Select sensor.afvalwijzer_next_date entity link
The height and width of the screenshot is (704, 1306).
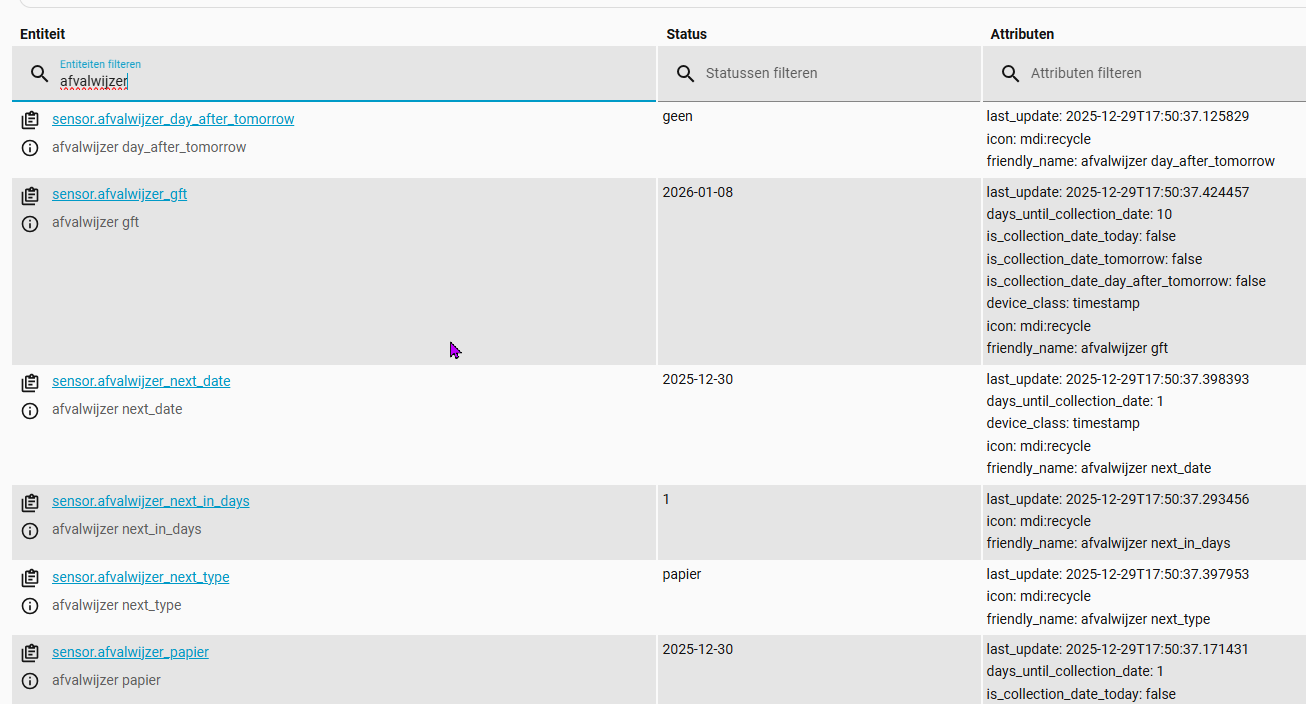[141, 381]
